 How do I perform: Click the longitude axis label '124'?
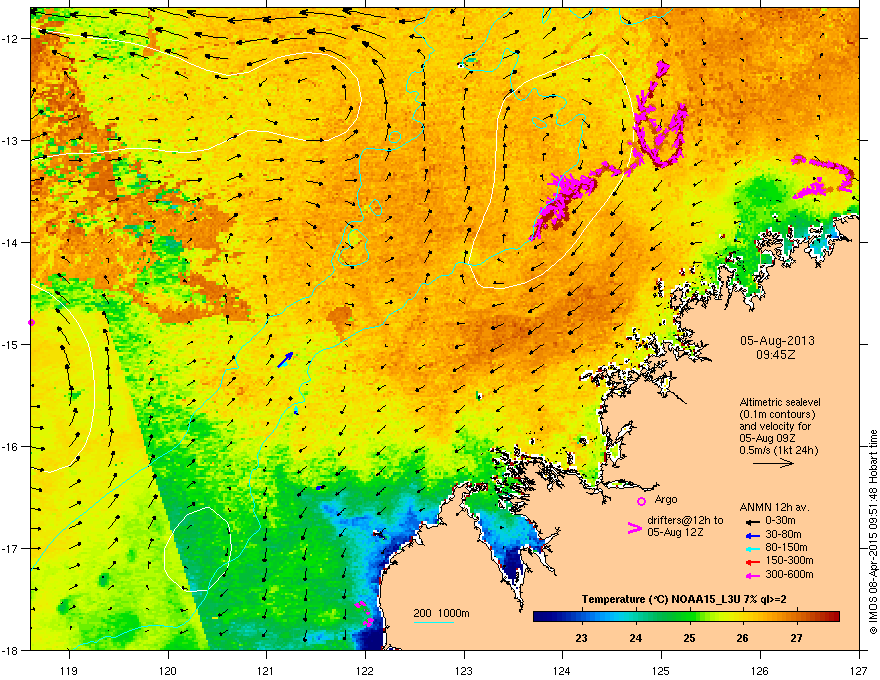point(562,670)
